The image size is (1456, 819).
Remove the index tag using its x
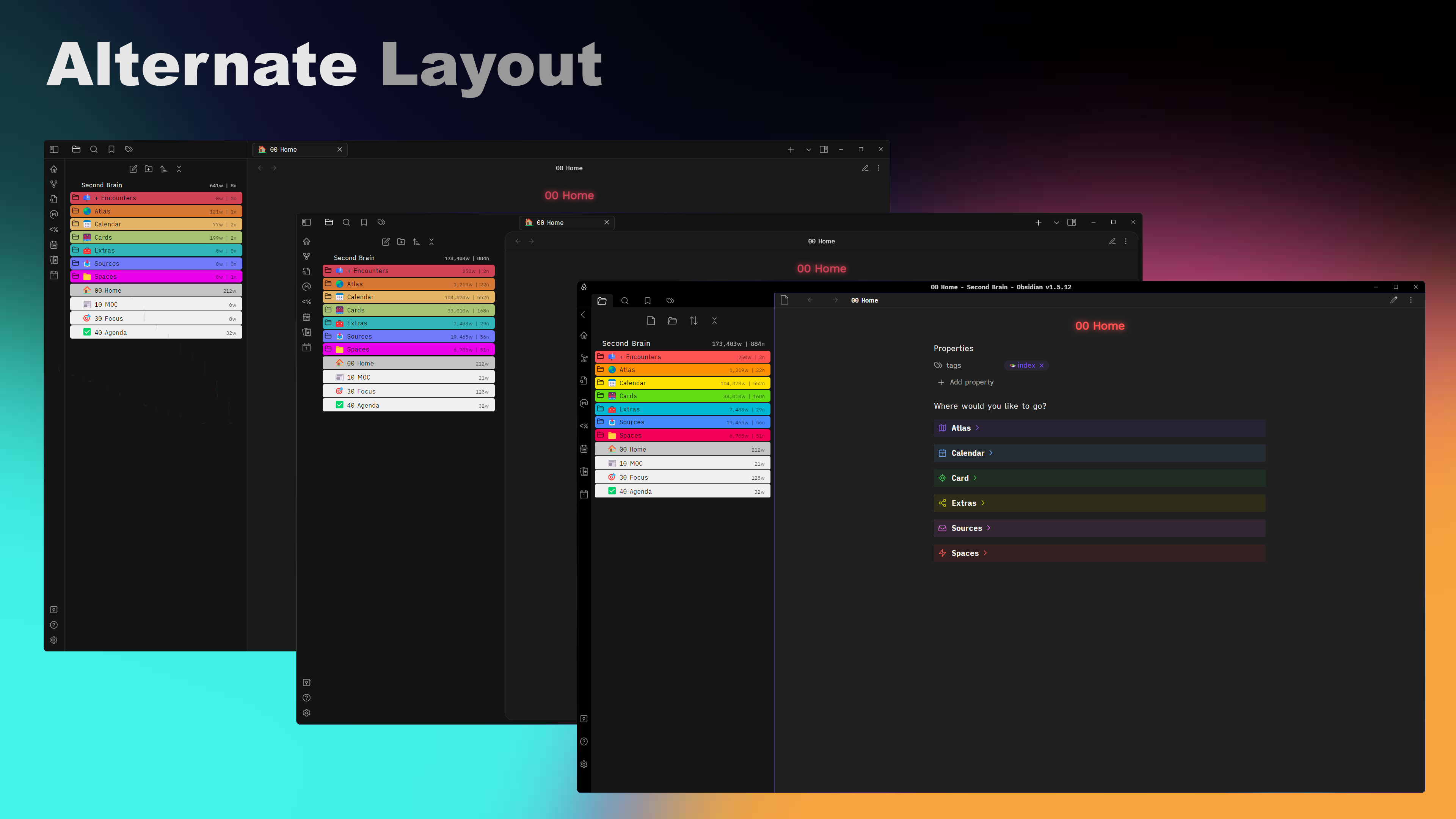coord(1041,366)
